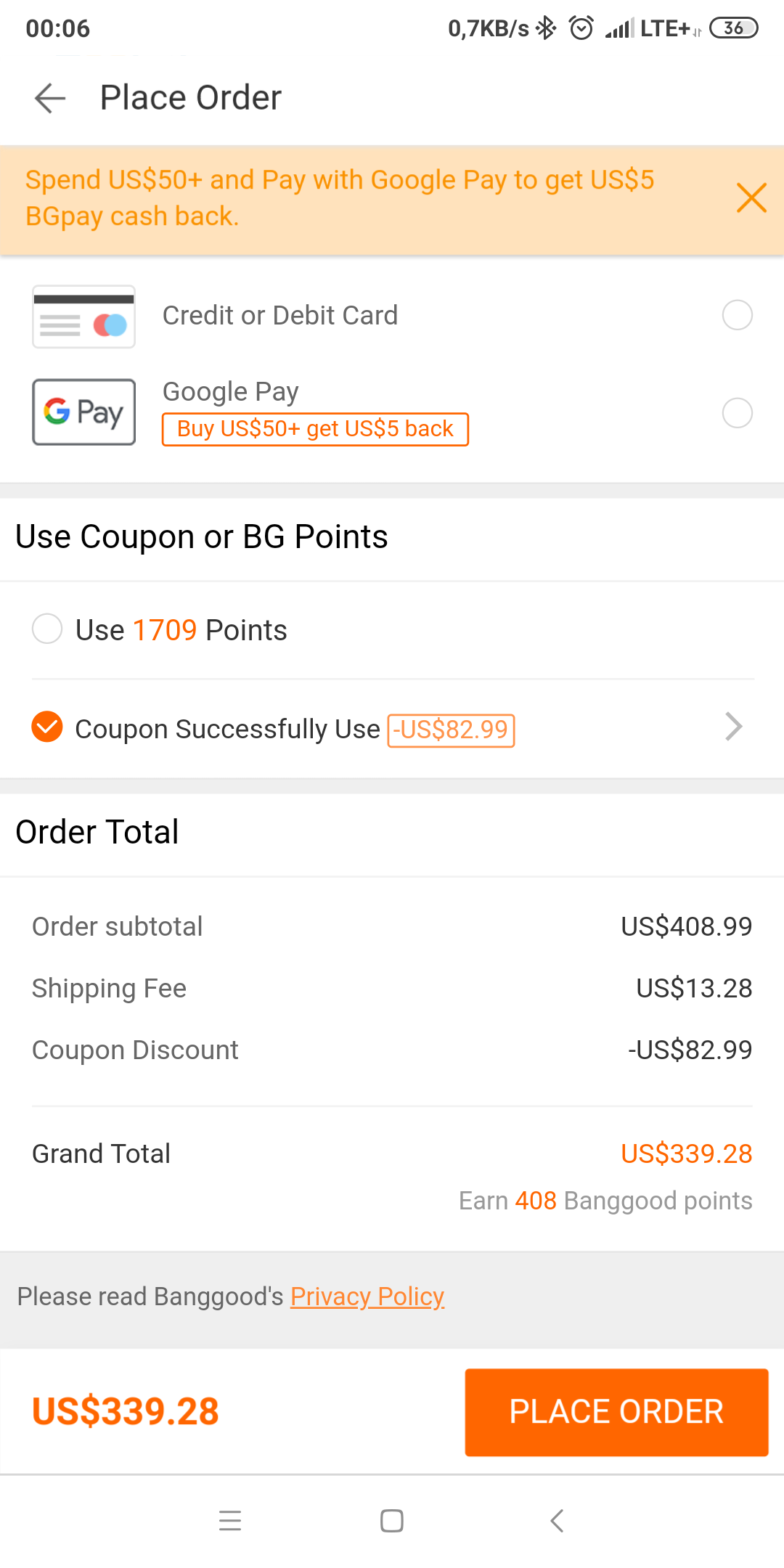Tap the Google Pay logo
Viewport: 784px width, 1568px height.
[83, 412]
